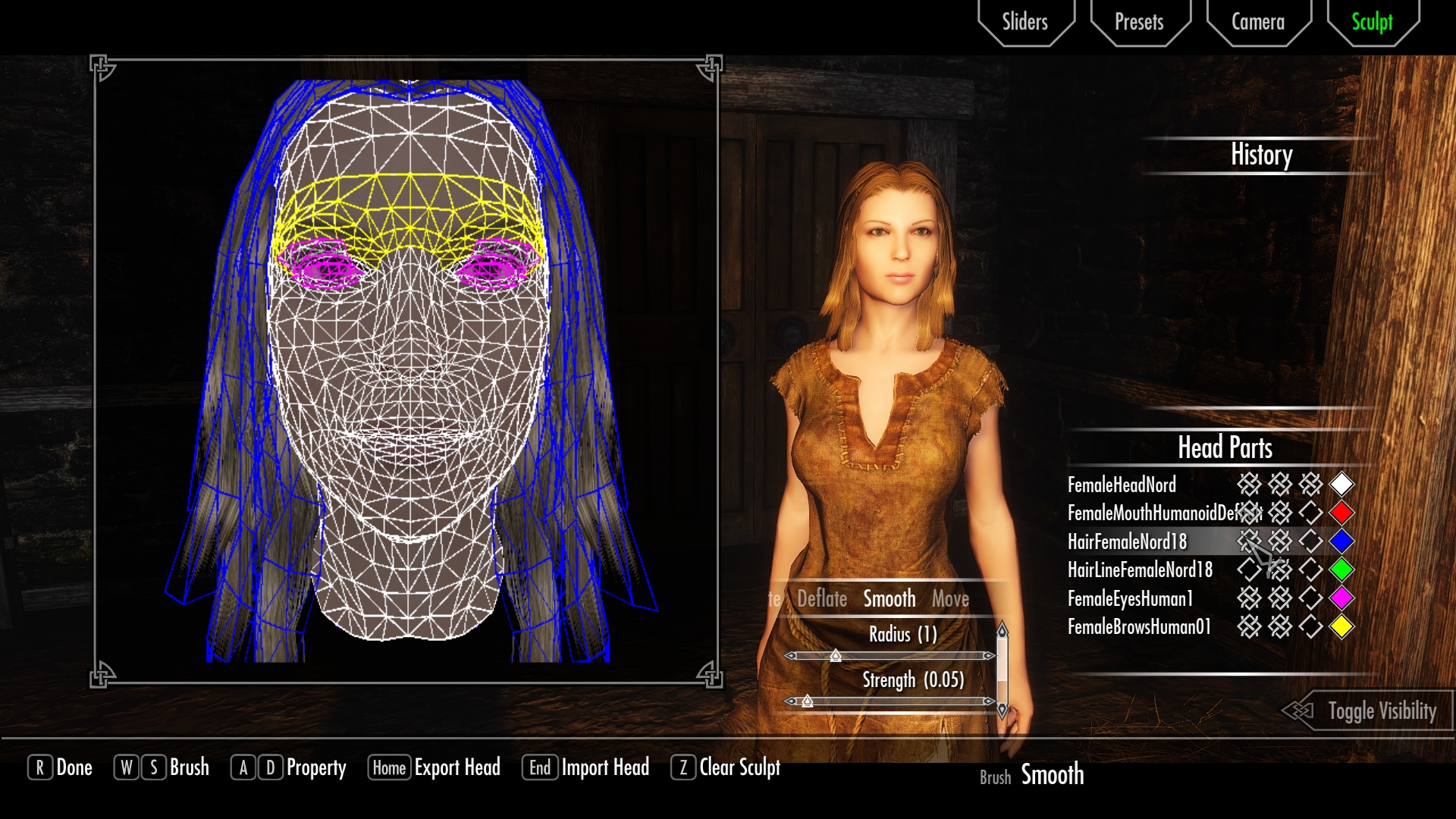Toggle second checkbox in FemaleMouthHumanoidDefault row

coord(1280,513)
